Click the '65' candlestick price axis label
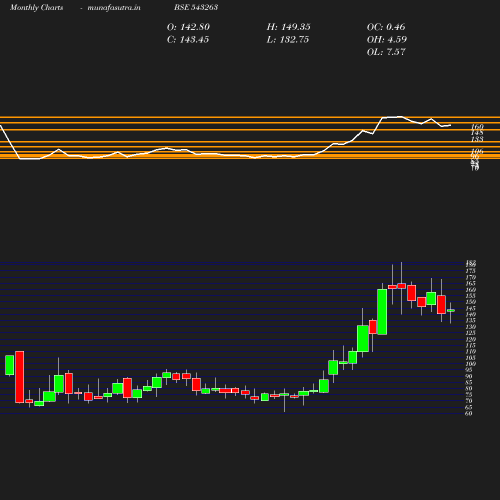Viewport: 500px width, 500px height. (469, 407)
